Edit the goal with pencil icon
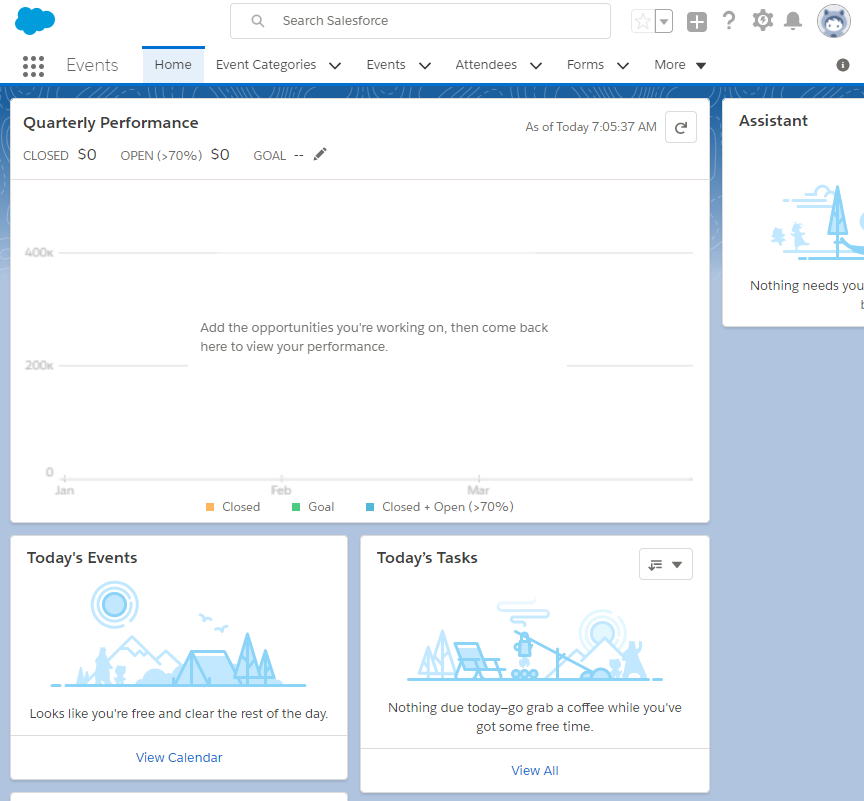Image resolution: width=864 pixels, height=801 pixels. (320, 154)
